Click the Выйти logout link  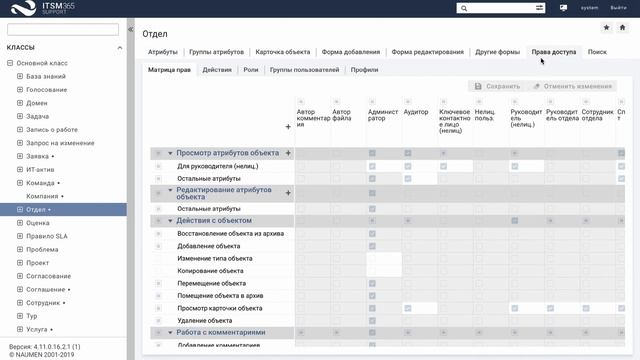tap(618, 8)
